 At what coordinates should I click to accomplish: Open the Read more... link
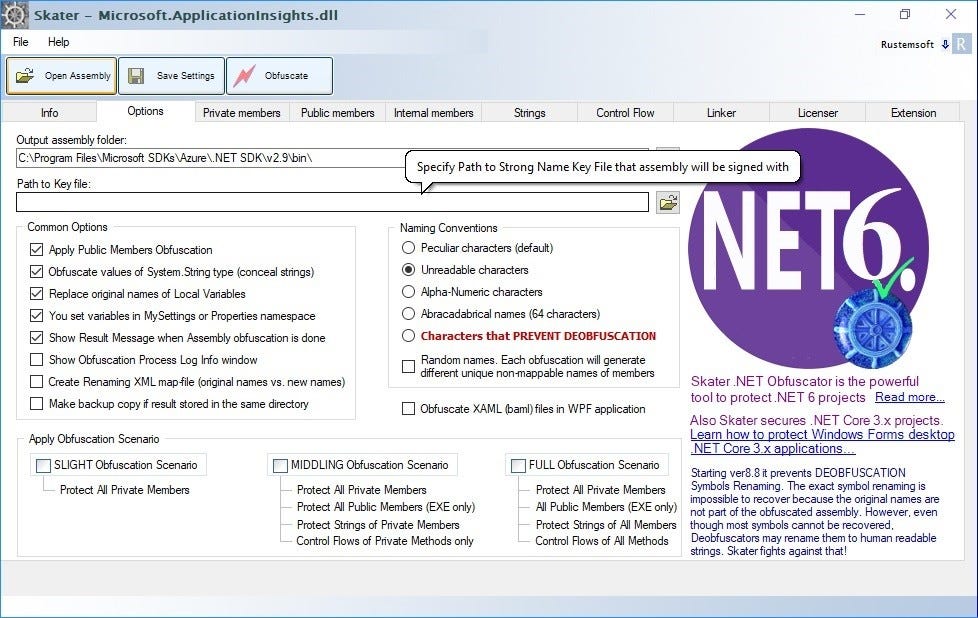[x=909, y=397]
